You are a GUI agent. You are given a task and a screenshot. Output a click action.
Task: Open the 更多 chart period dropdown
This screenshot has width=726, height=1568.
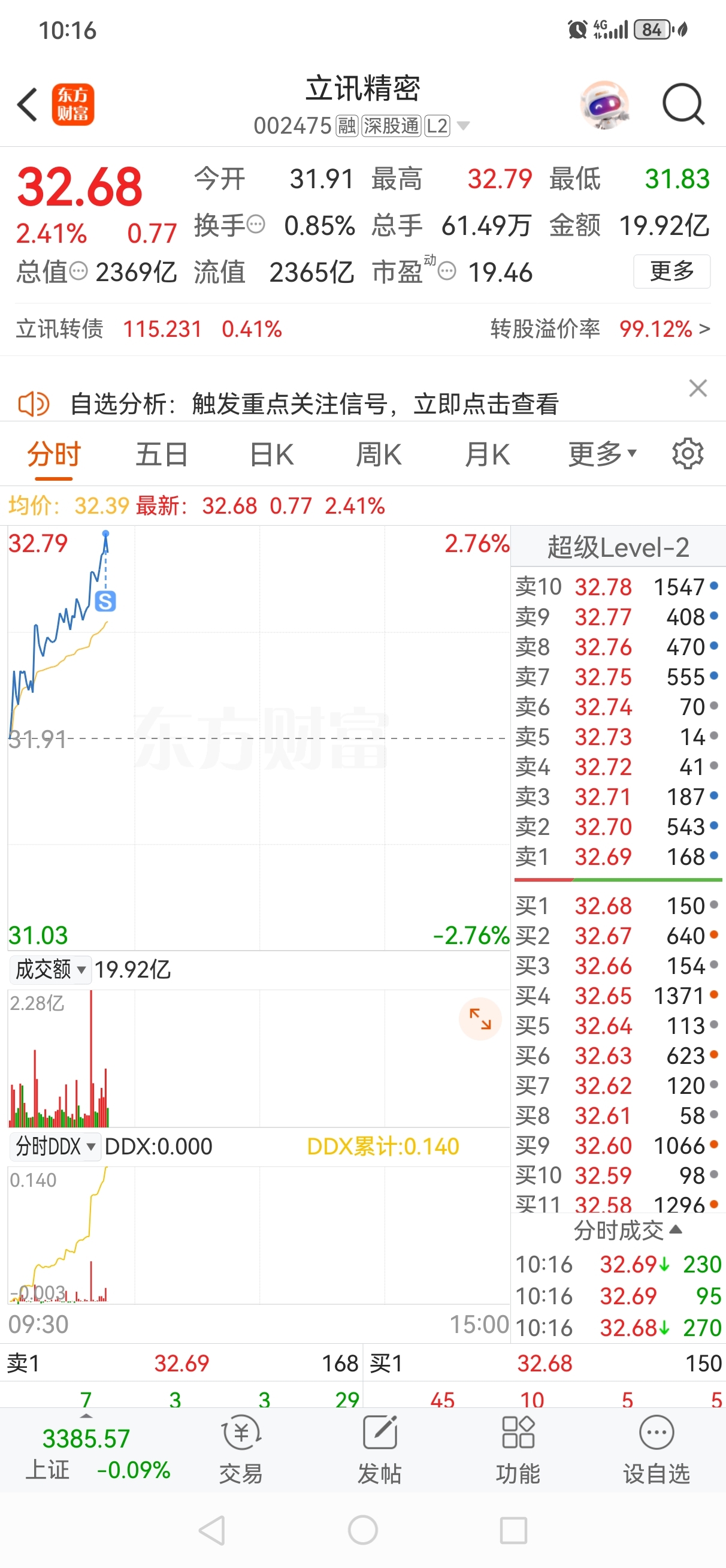603,454
